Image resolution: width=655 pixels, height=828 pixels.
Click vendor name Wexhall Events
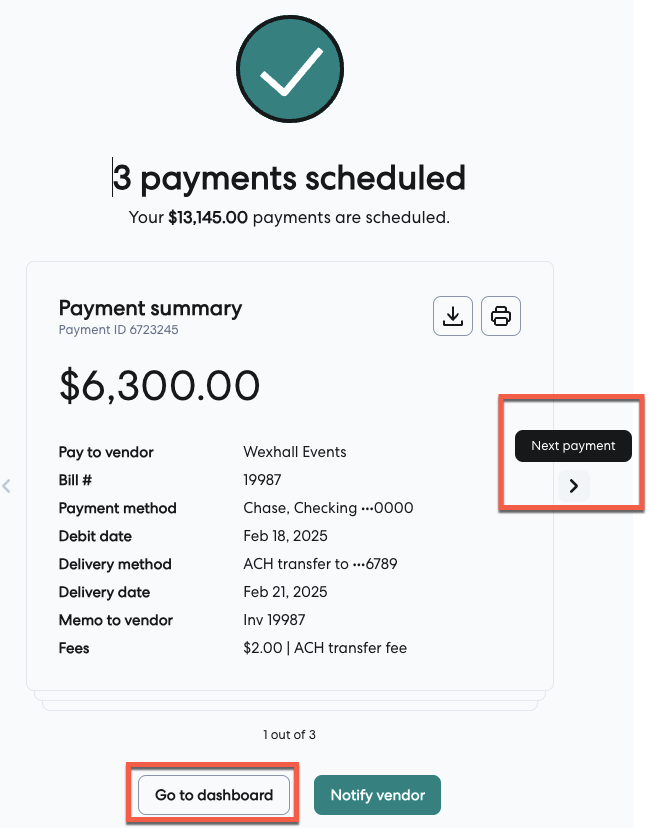pyautogui.click(x=295, y=452)
